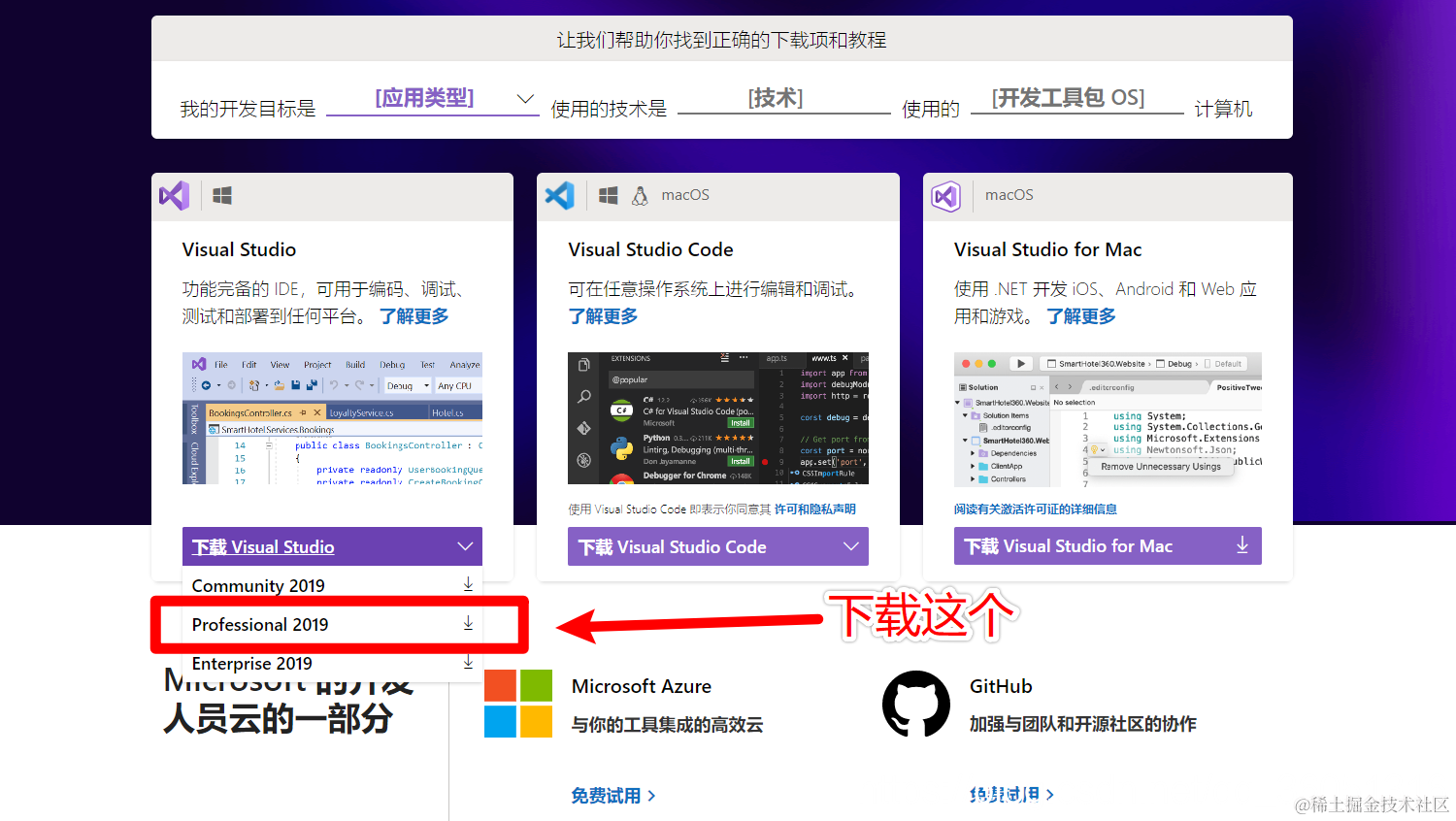
Task: Click the GitHub logo icon
Action: [914, 703]
